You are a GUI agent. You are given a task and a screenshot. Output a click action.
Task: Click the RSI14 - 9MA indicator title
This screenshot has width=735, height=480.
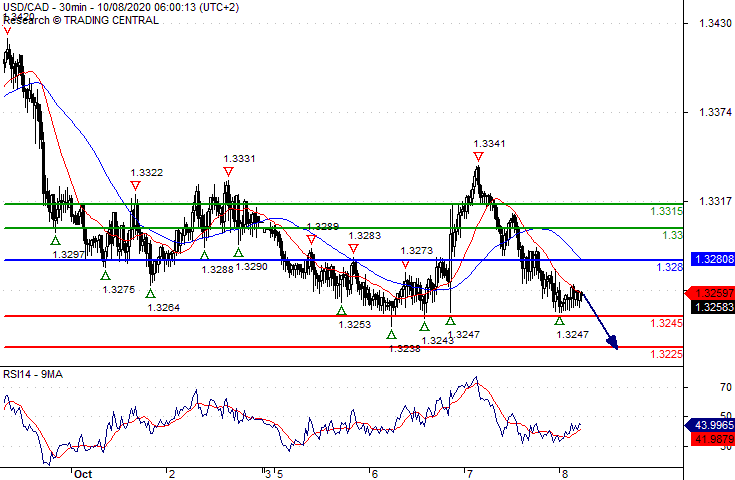point(33,374)
